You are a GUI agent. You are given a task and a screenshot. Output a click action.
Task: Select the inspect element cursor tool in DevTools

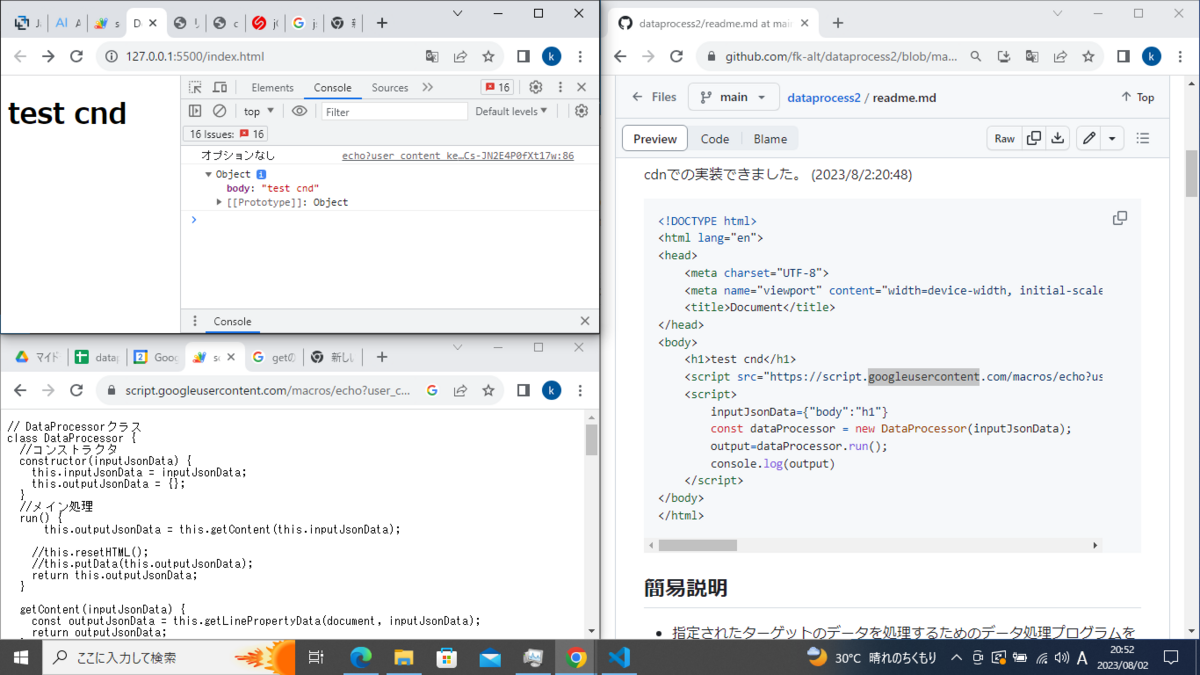click(197, 87)
